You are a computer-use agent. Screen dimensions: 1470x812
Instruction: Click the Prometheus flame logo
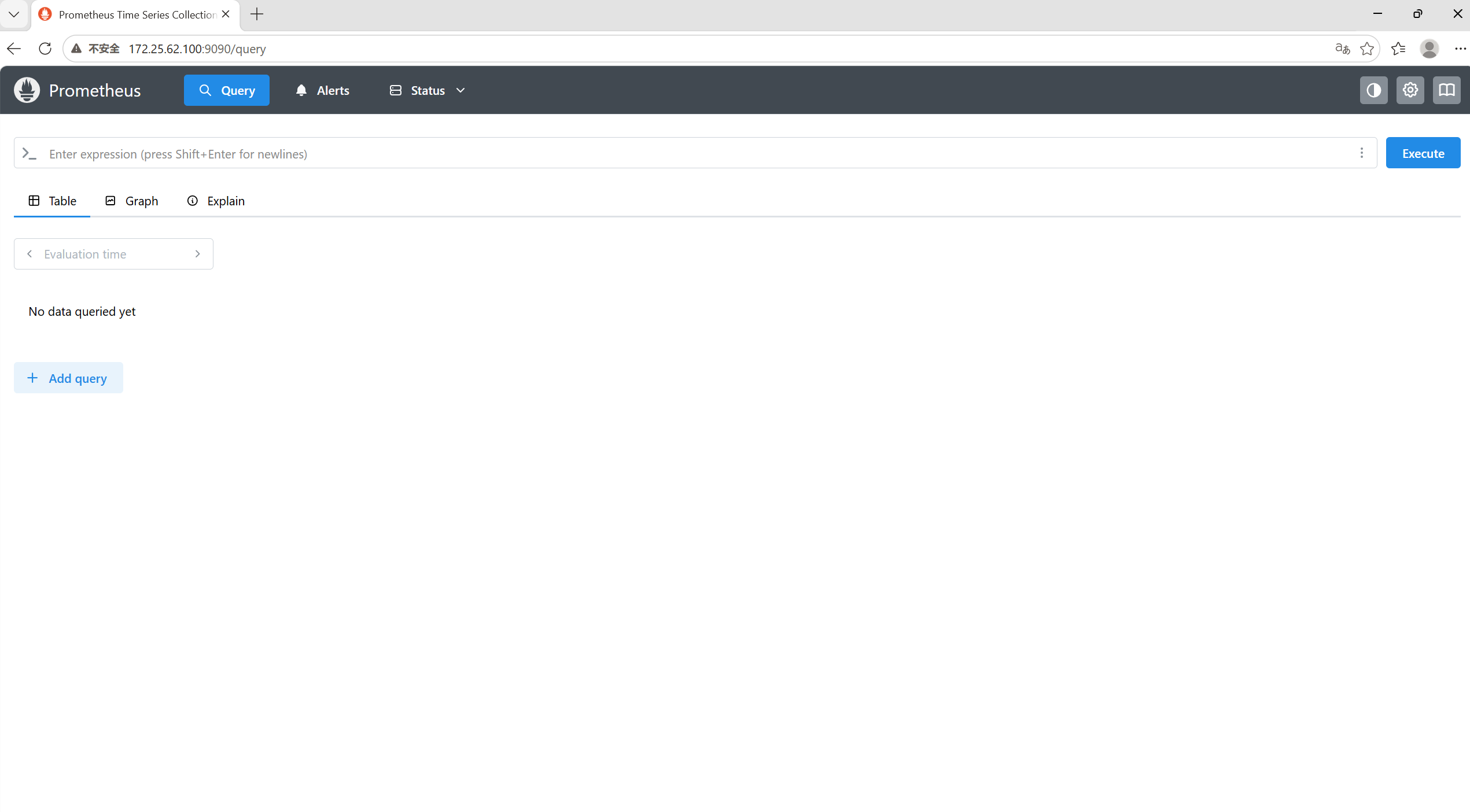pos(27,90)
